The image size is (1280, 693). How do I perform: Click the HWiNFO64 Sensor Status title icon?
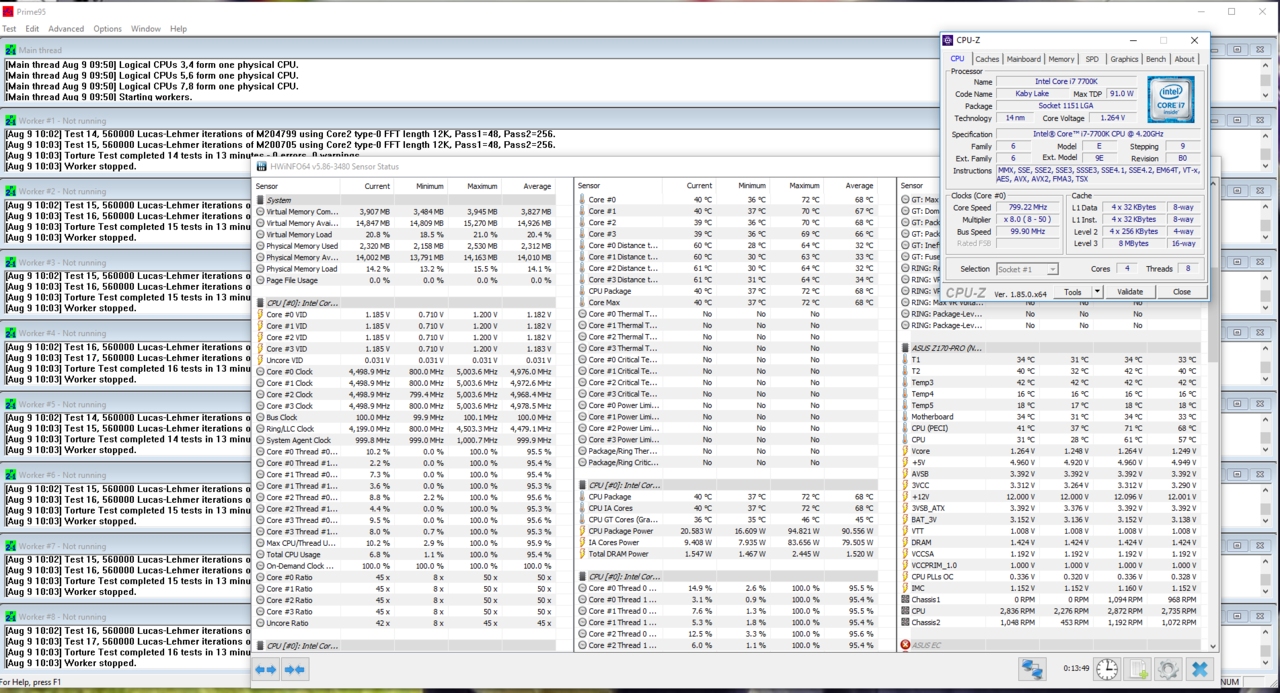coord(262,166)
